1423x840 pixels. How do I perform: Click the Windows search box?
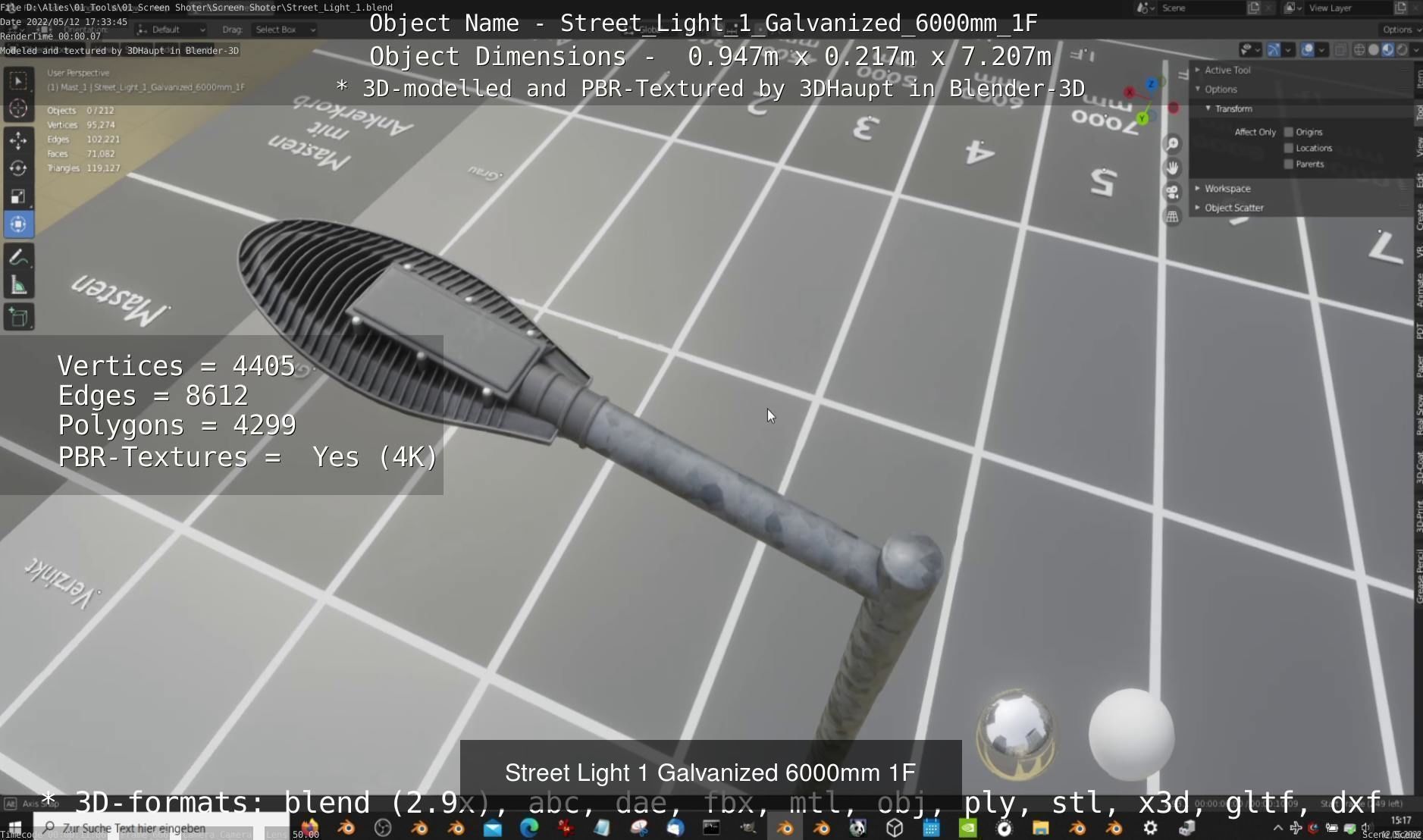pos(161,828)
